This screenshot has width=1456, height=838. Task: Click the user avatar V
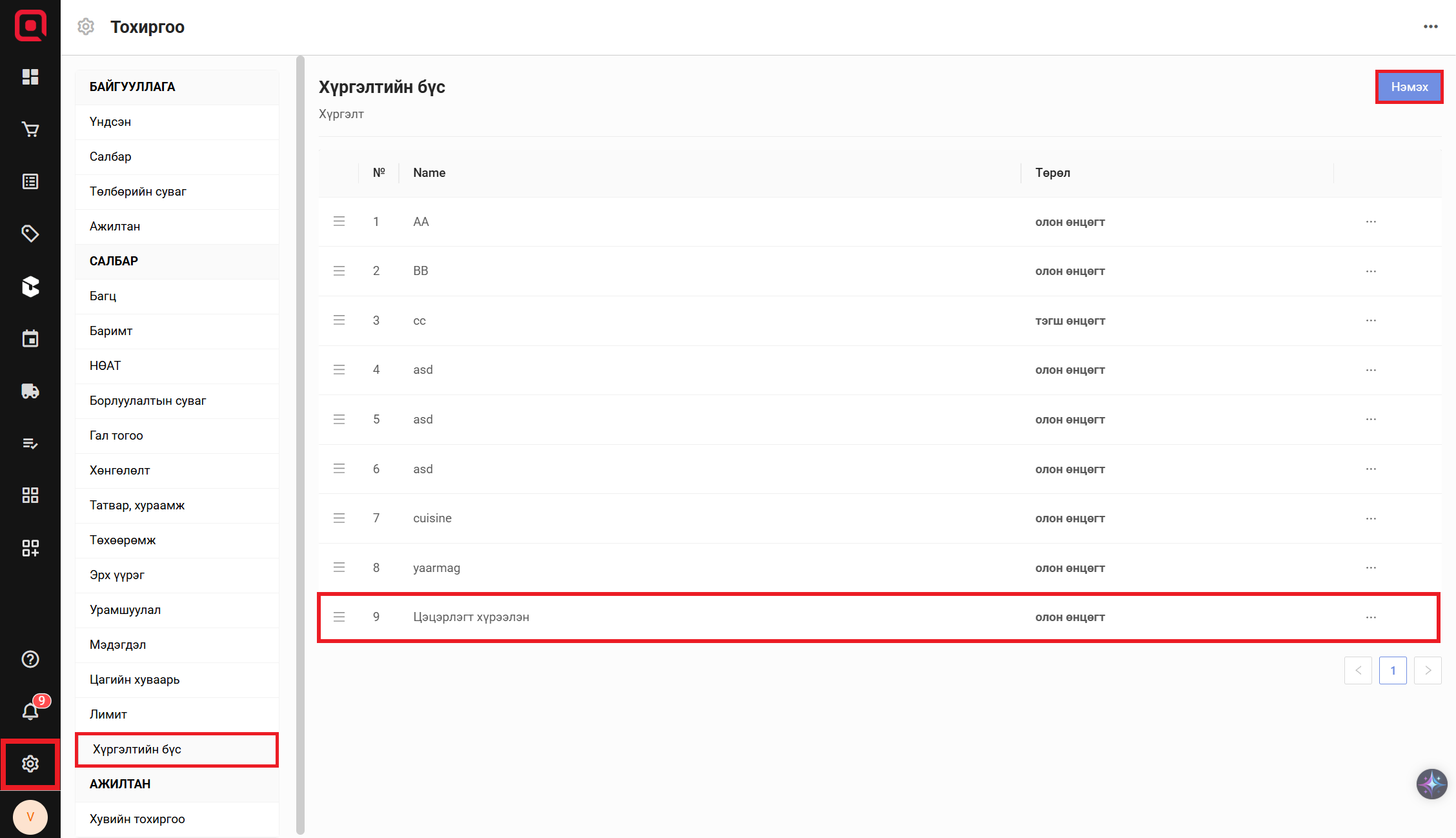coord(30,817)
